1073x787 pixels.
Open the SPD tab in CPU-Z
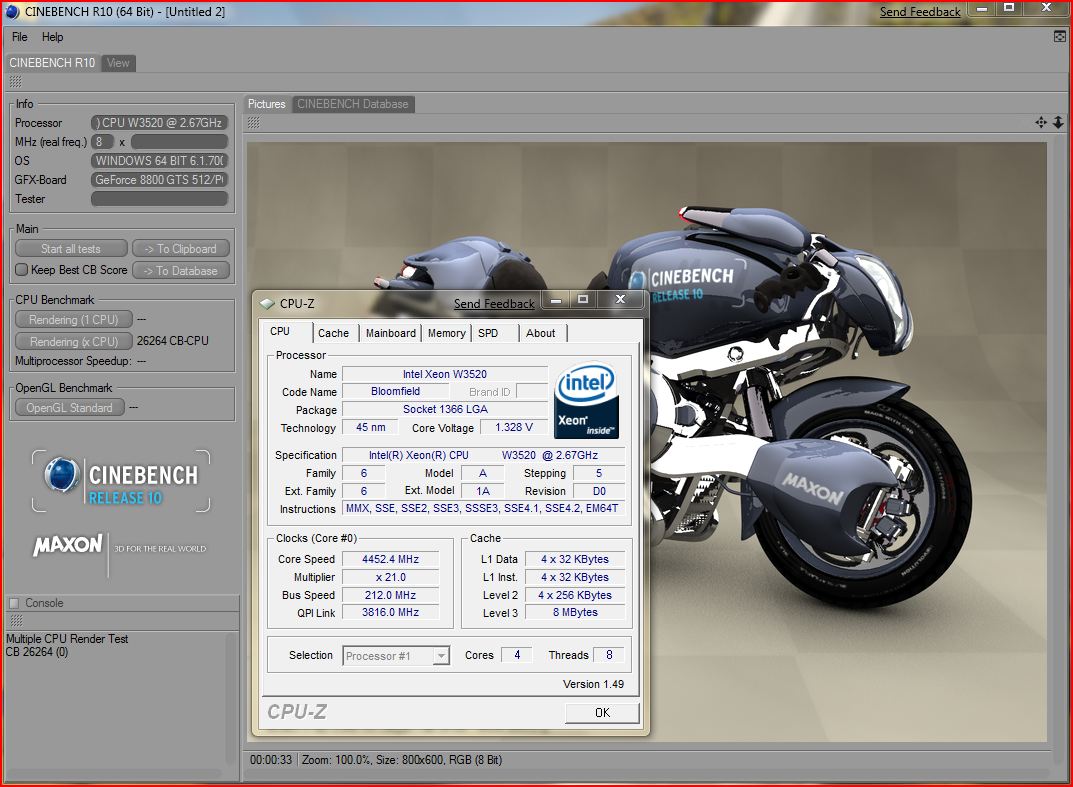[488, 333]
